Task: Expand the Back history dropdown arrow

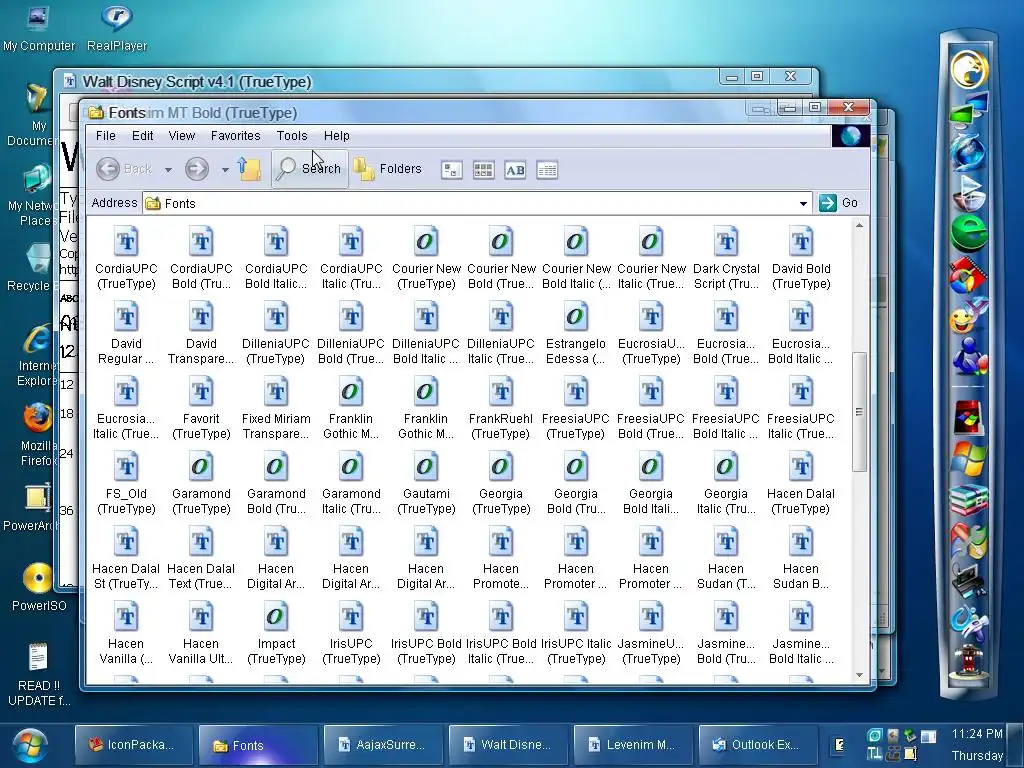Action: (x=168, y=170)
